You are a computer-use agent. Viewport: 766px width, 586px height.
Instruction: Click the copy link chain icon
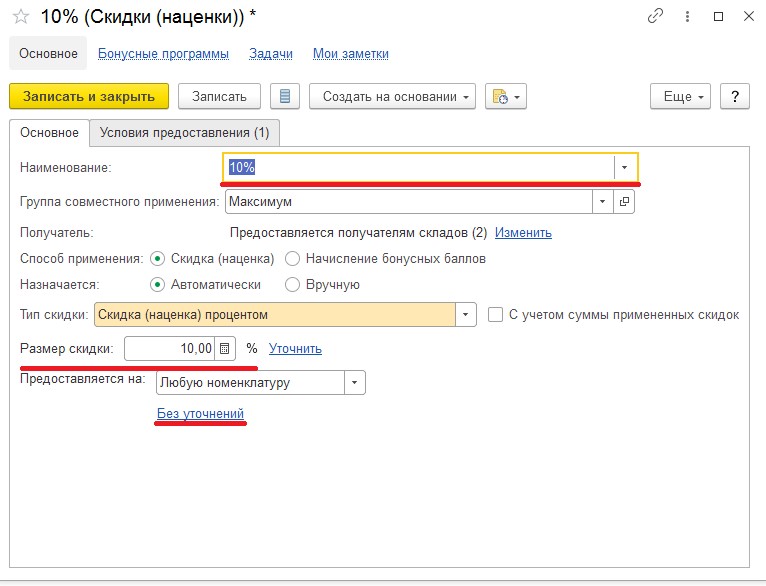[x=656, y=16]
